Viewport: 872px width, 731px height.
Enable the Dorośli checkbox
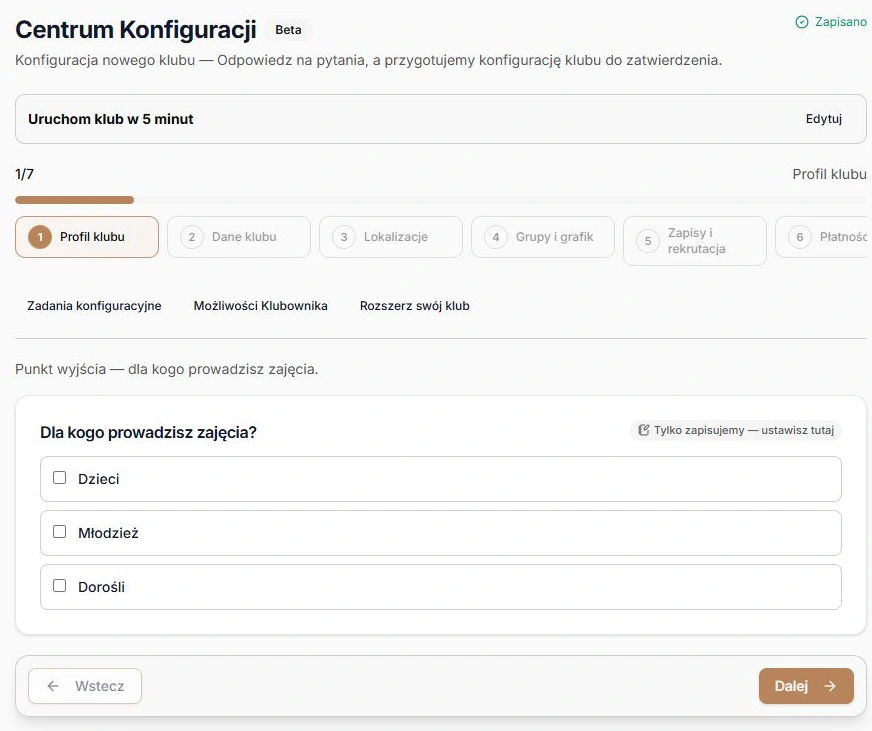click(60, 586)
